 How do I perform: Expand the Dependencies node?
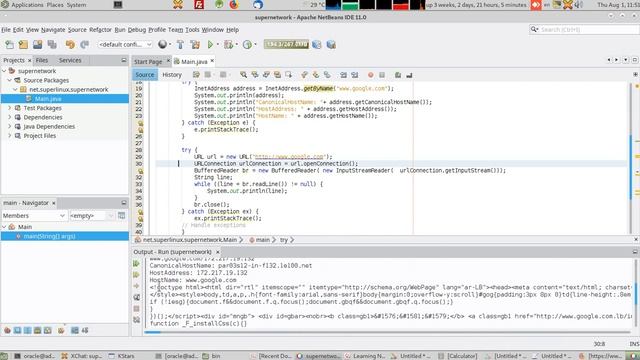point(10,117)
